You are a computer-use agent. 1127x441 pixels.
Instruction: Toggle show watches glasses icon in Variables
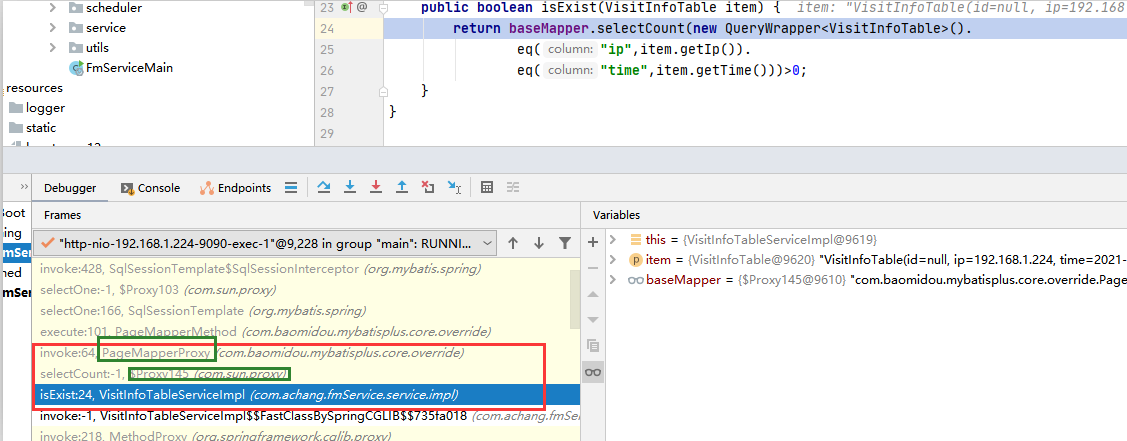pos(593,371)
